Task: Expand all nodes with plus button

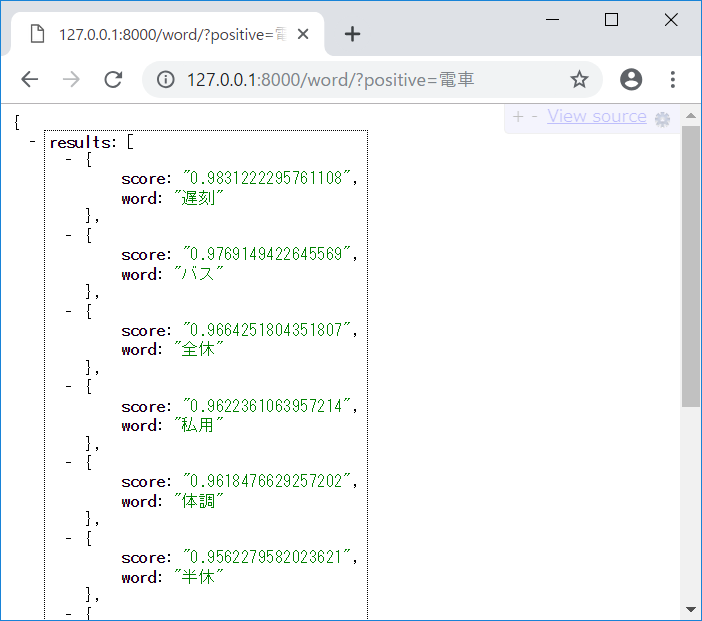Action: point(518,117)
